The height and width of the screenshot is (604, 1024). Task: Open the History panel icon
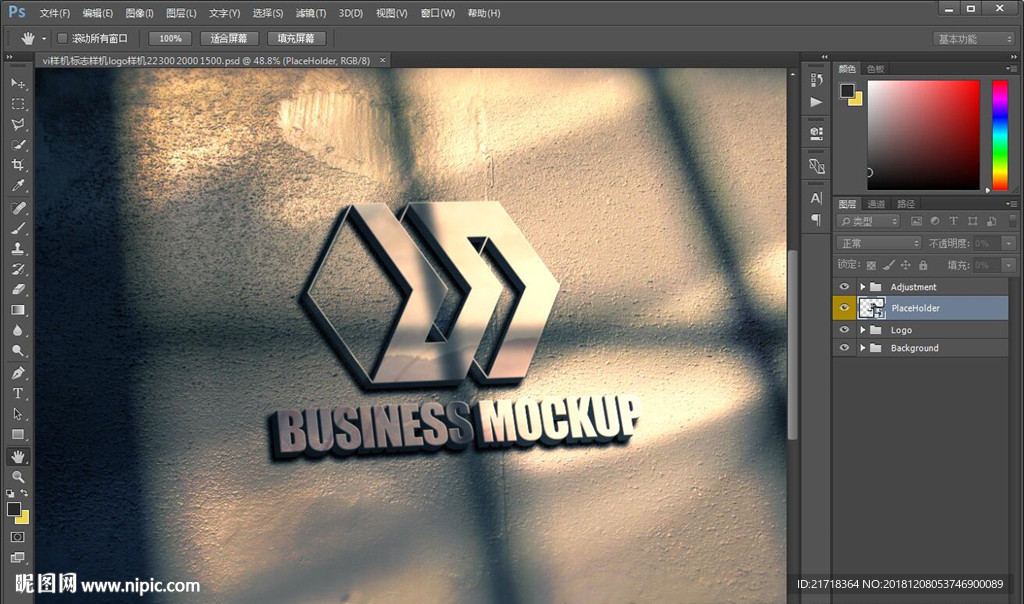[816, 80]
